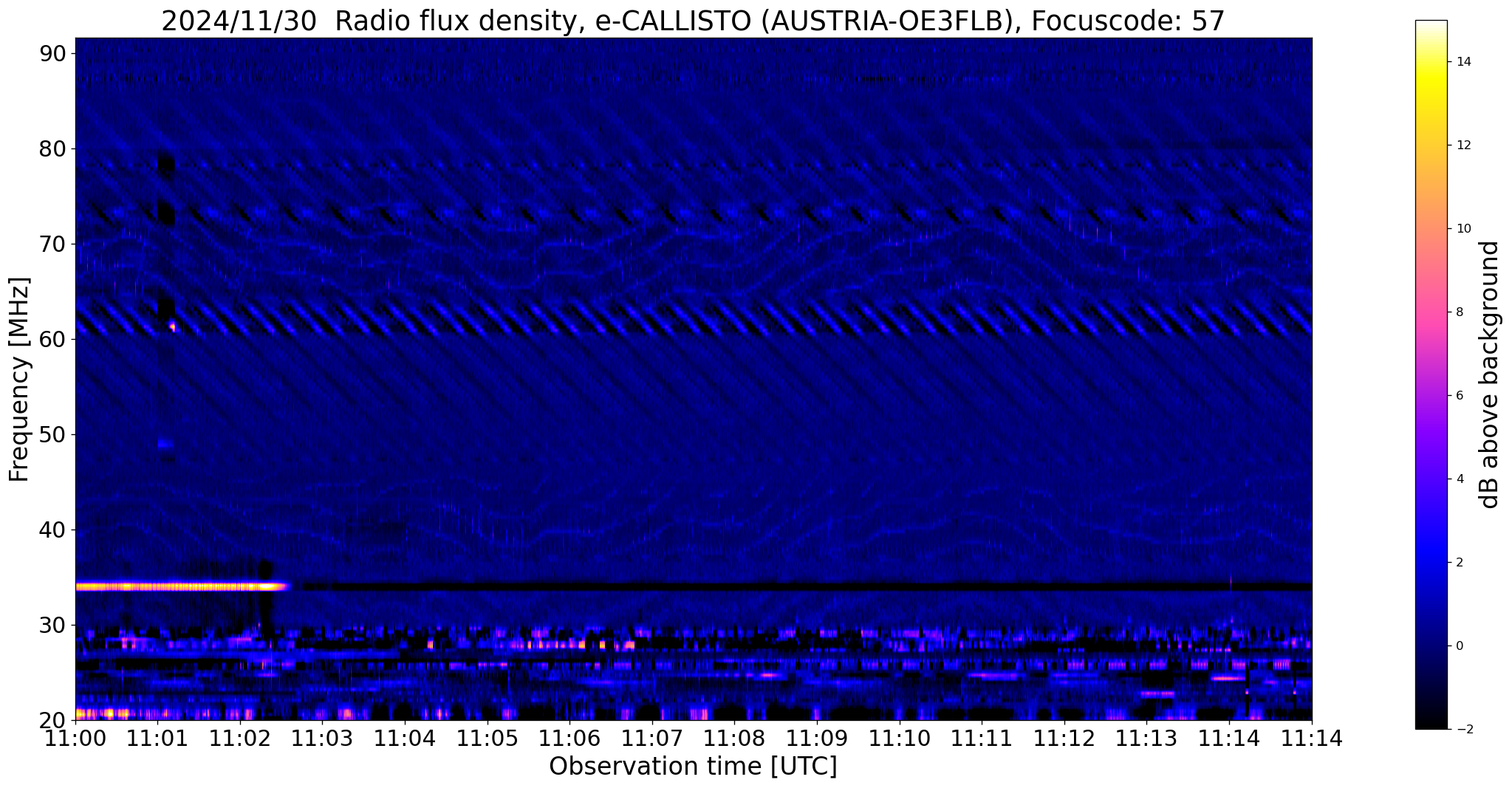The image size is (1512, 788).
Task: Click the 11:02 time tick label
Action: (x=240, y=738)
